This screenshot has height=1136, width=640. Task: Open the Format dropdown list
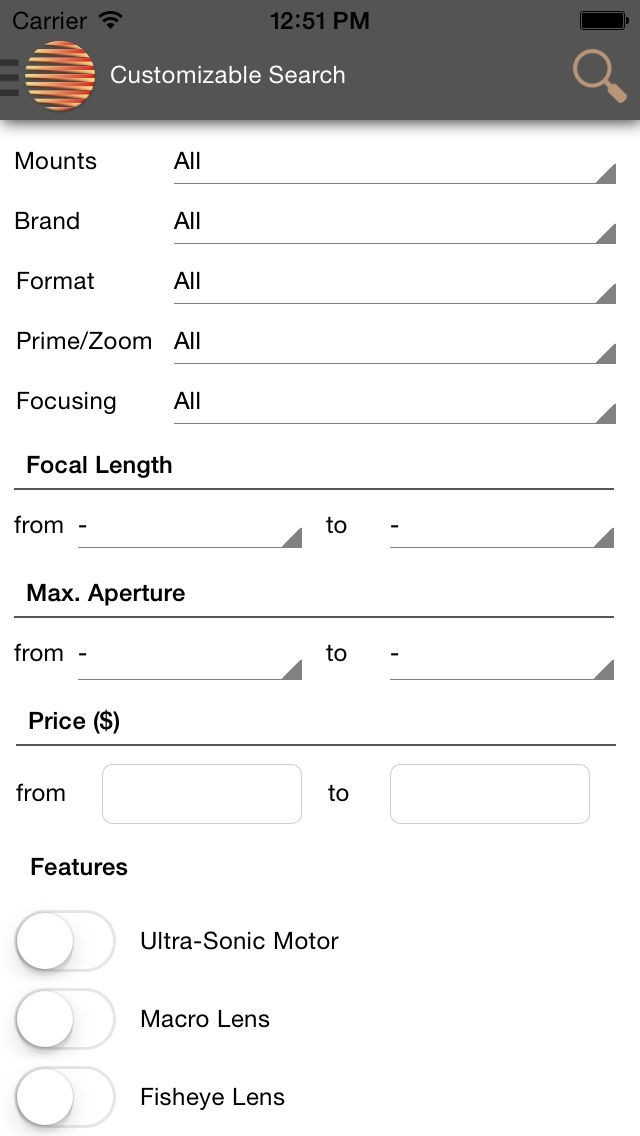(x=394, y=282)
